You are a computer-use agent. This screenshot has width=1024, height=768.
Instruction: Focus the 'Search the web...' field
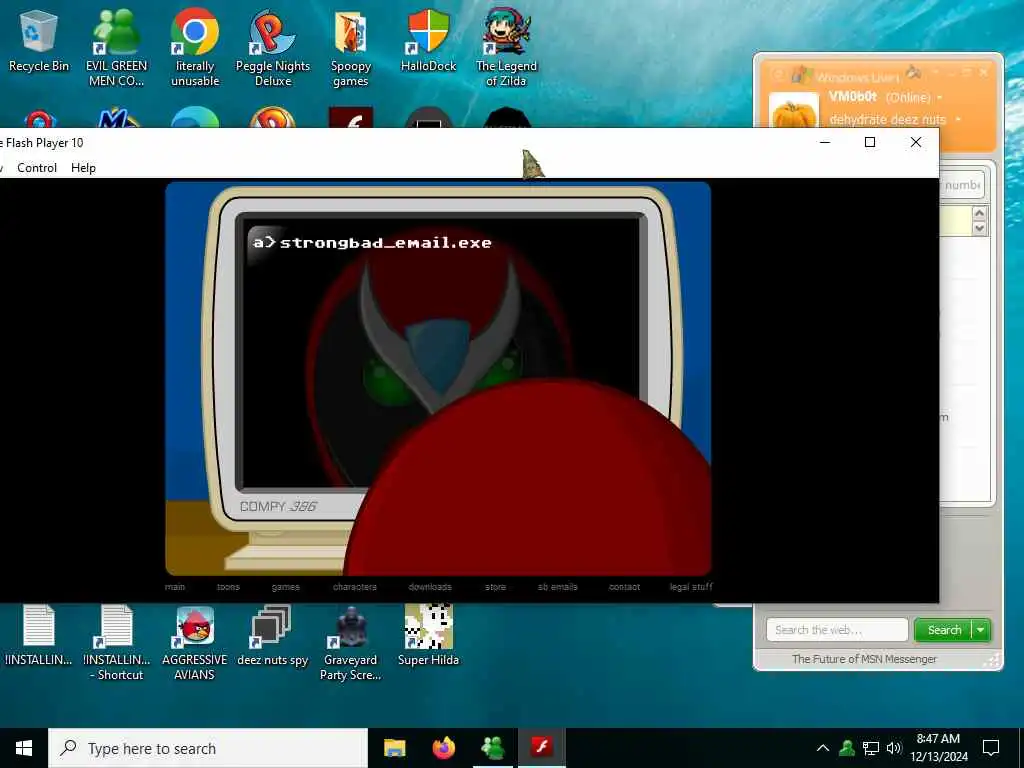[837, 630]
